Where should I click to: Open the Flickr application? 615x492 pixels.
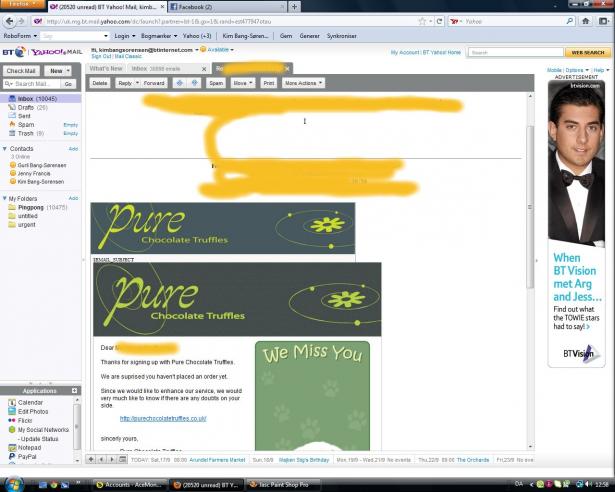click(25, 421)
